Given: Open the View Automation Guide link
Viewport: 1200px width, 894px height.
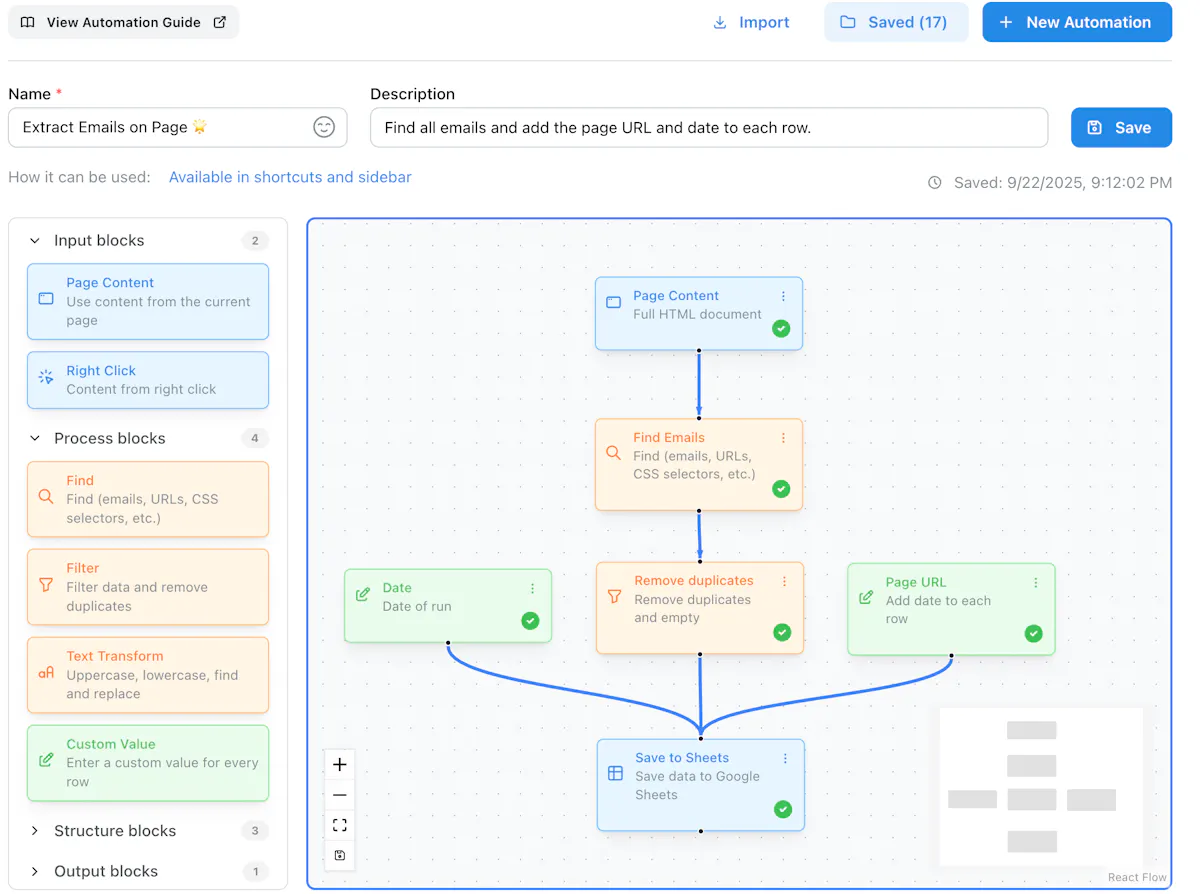Looking at the screenshot, I should point(123,22).
